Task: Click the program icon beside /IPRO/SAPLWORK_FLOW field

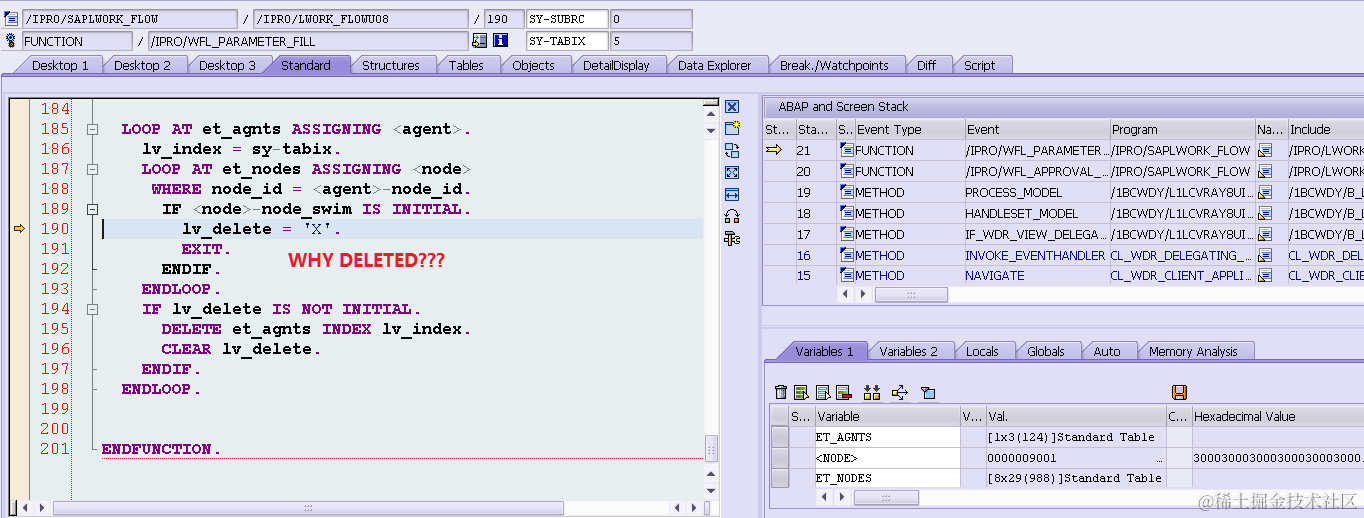Action: pos(11,19)
